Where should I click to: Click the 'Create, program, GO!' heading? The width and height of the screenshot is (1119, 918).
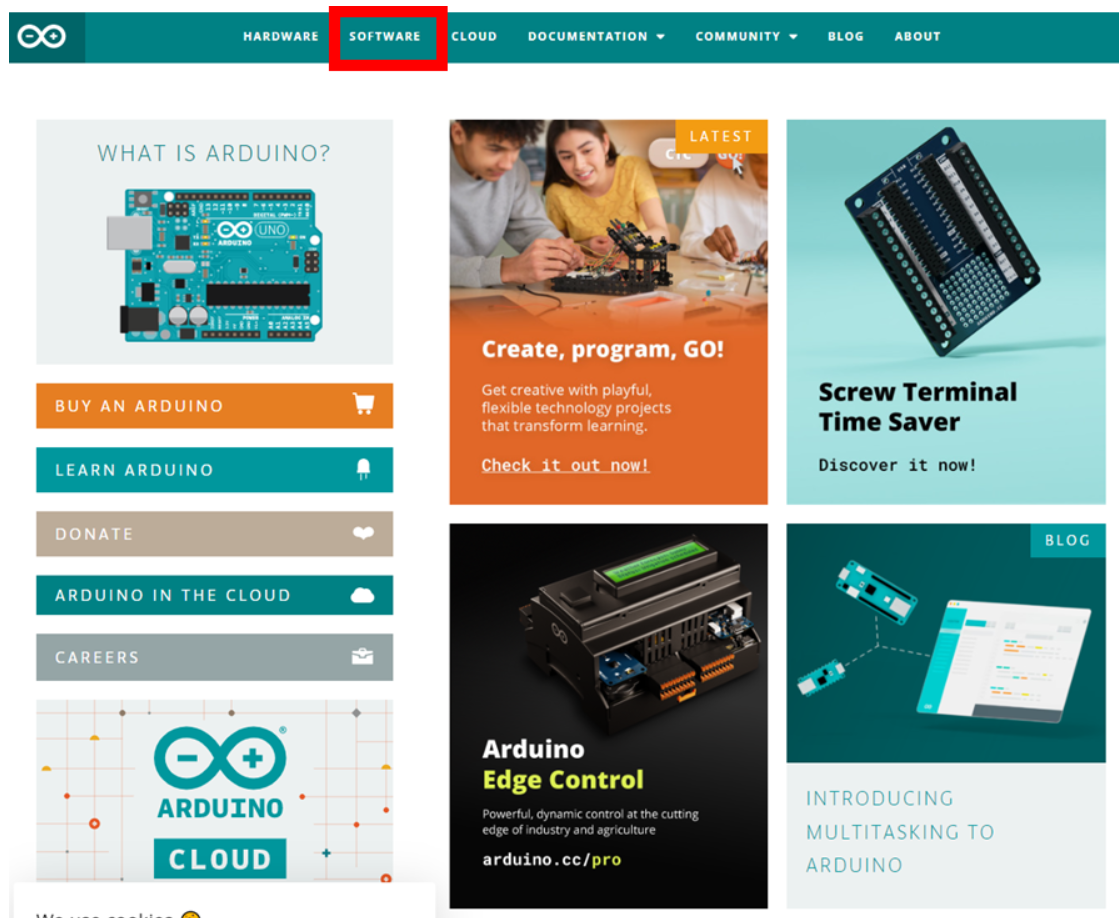click(602, 349)
